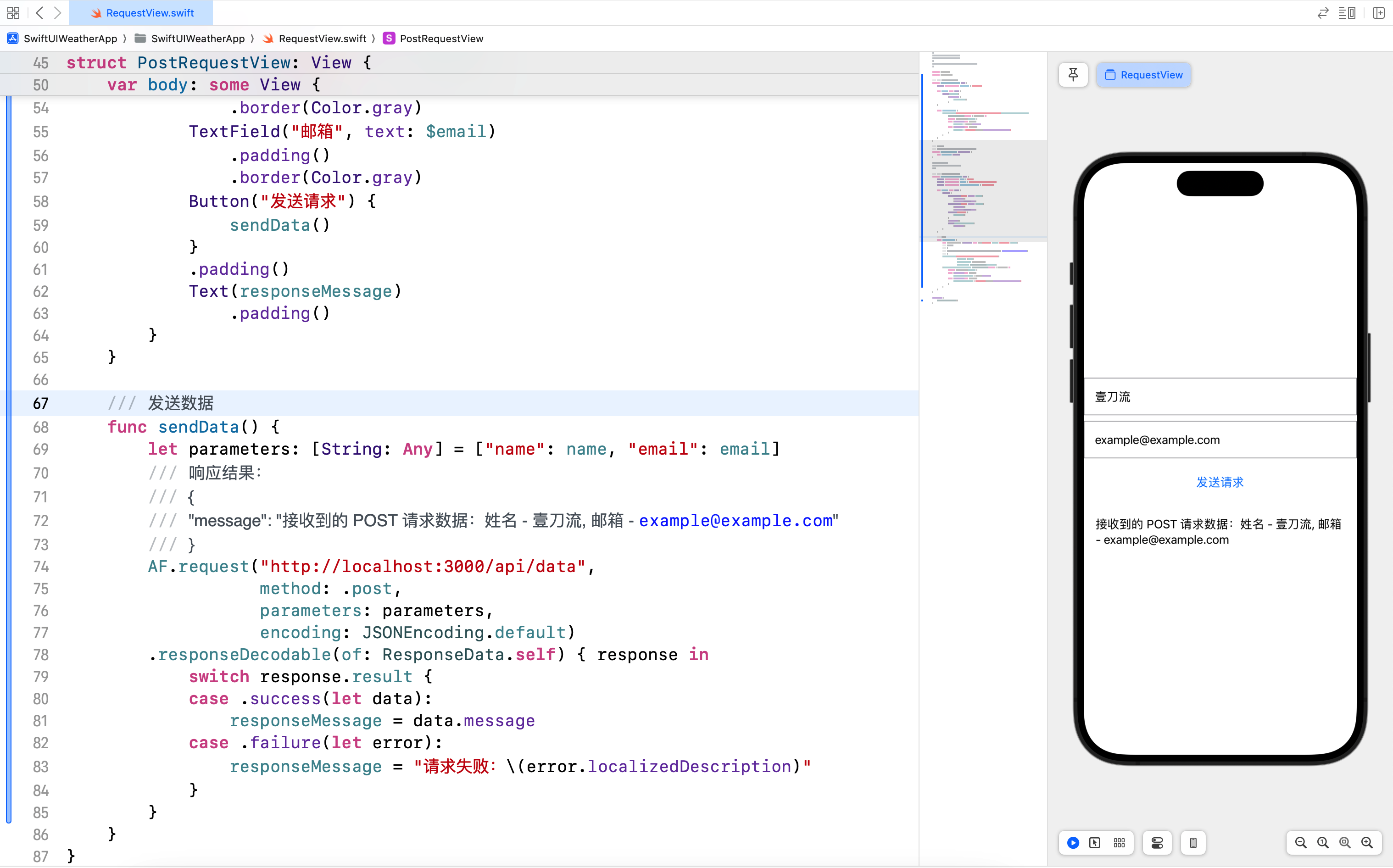This screenshot has width=1393, height=868.
Task: Click sticky header struct PostRequestView
Action: [219, 62]
